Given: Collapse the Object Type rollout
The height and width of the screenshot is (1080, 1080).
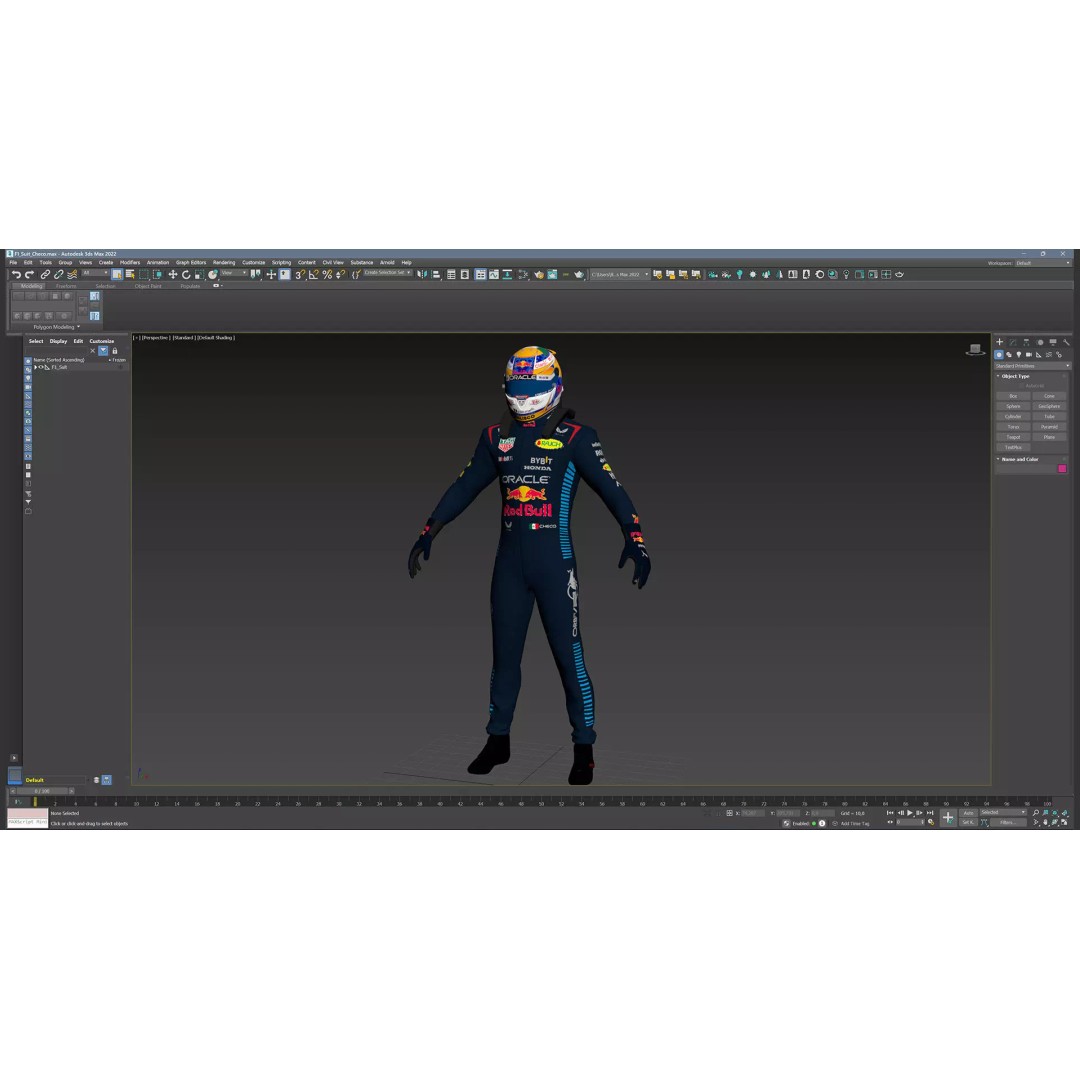Looking at the screenshot, I should coord(998,376).
